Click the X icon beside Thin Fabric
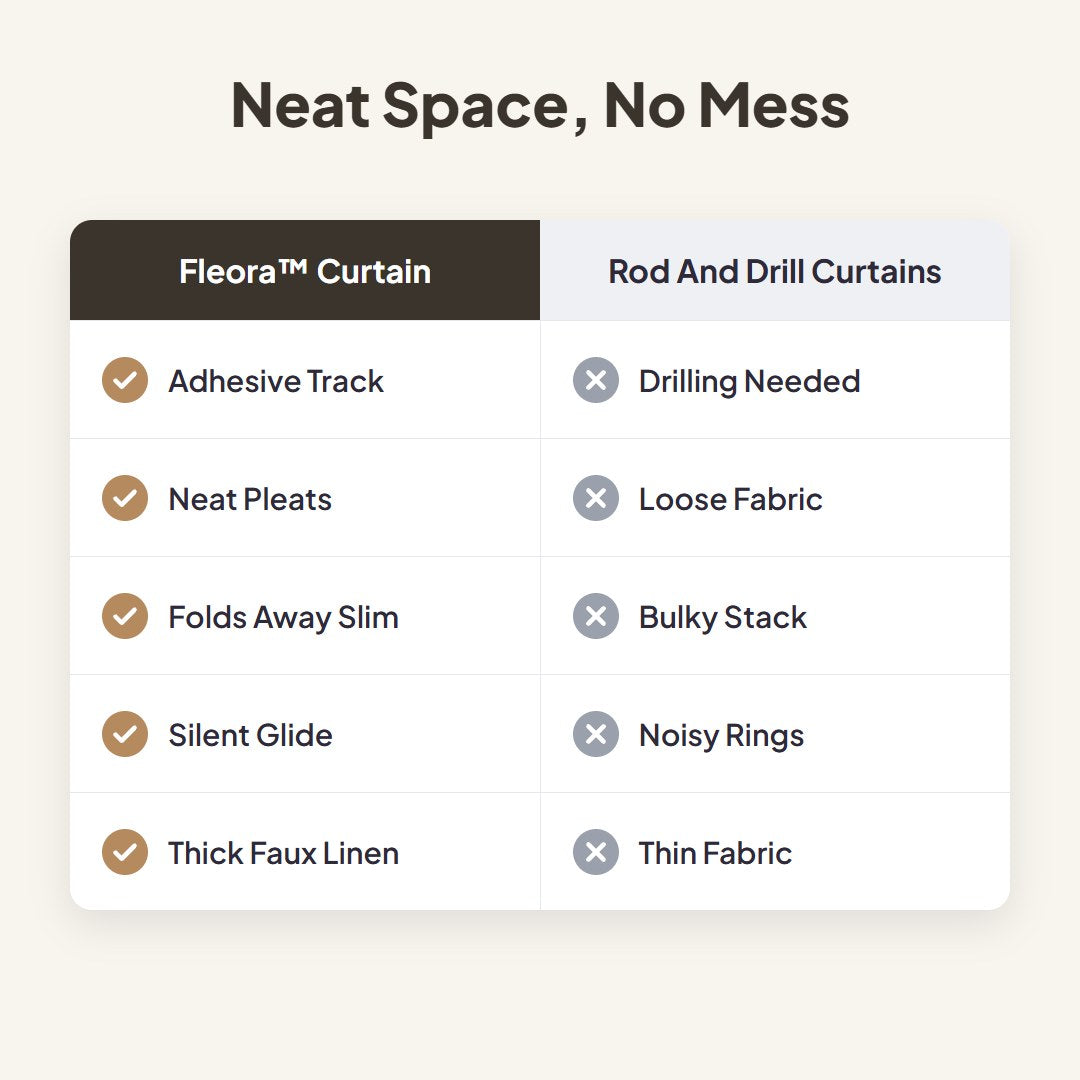The image size is (1080, 1080). click(596, 852)
